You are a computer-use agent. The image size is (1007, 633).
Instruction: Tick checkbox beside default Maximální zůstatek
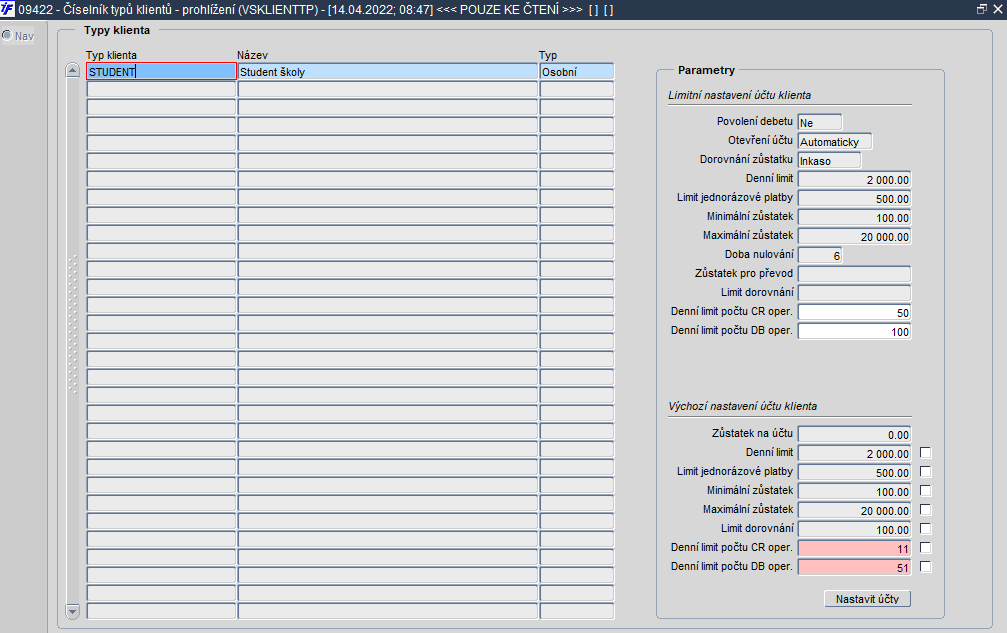coord(925,510)
